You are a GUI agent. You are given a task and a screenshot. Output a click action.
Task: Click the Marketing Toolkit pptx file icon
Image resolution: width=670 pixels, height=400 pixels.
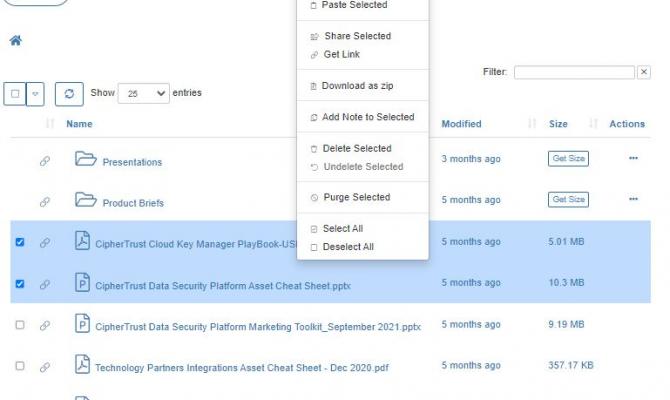[83, 324]
